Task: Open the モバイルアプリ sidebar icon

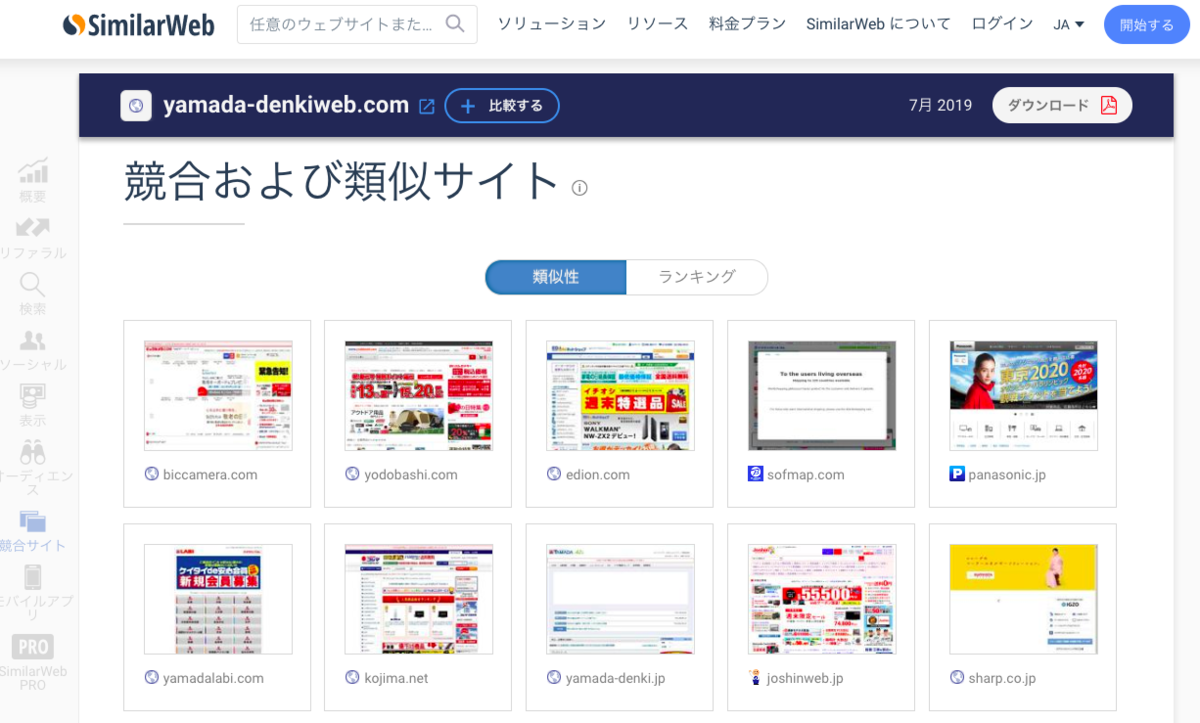Action: click(x=33, y=584)
